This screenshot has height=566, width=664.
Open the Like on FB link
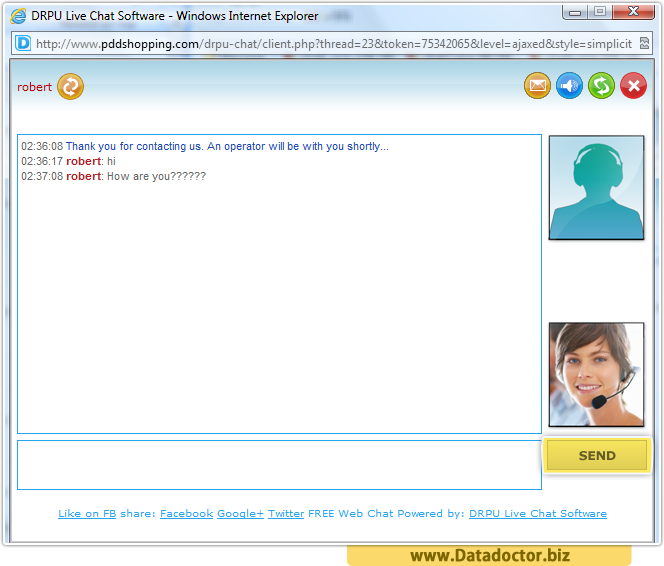87,514
